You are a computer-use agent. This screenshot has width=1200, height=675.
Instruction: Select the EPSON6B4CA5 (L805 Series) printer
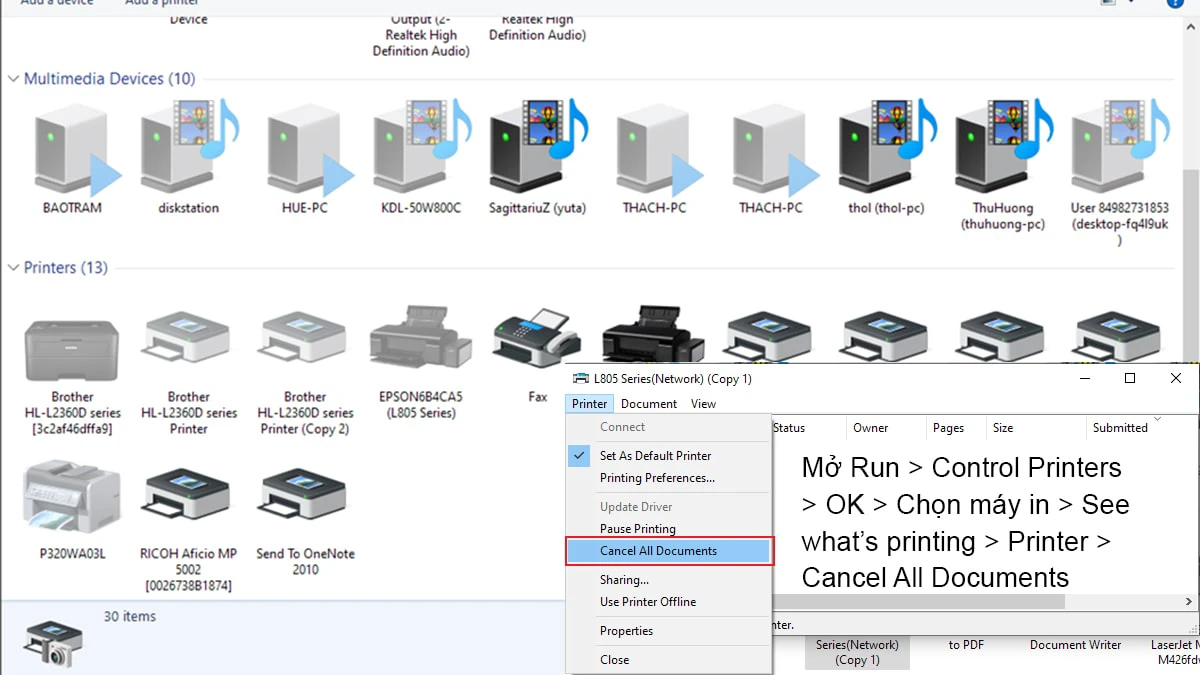421,362
